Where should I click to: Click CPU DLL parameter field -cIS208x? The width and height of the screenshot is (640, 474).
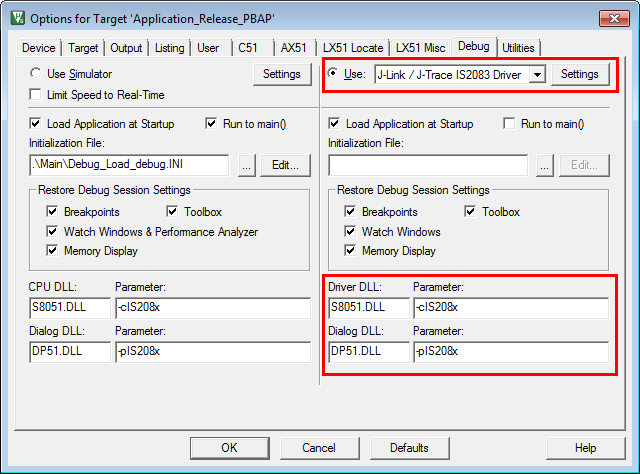coord(213,308)
